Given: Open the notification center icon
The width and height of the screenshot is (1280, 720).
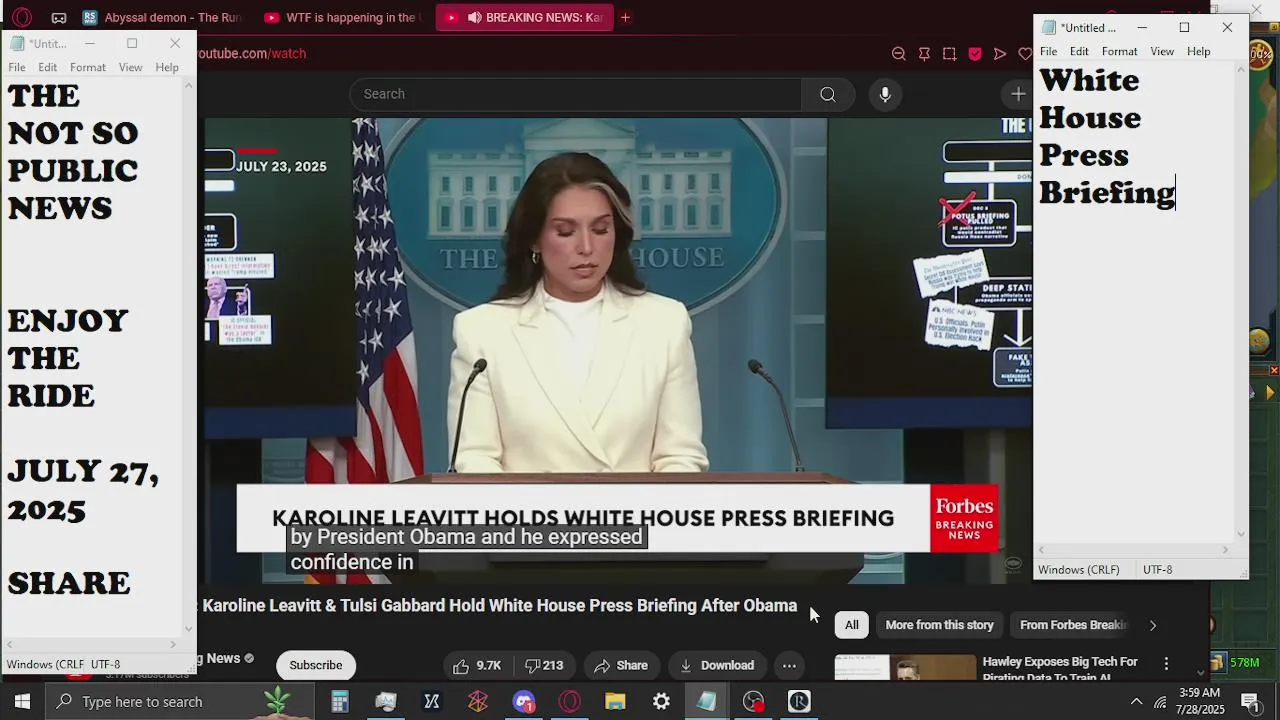Looking at the screenshot, I should pos(1249,701).
